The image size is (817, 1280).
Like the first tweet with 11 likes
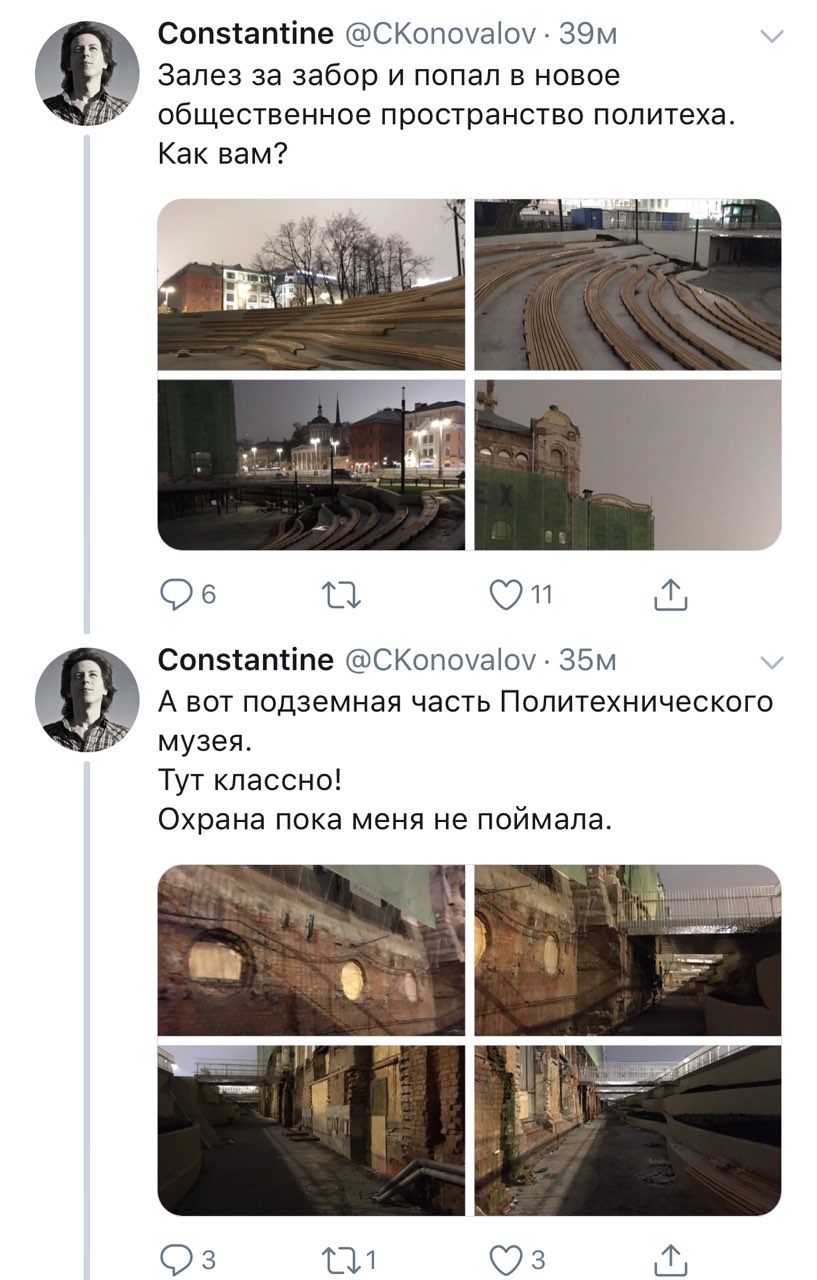point(506,596)
